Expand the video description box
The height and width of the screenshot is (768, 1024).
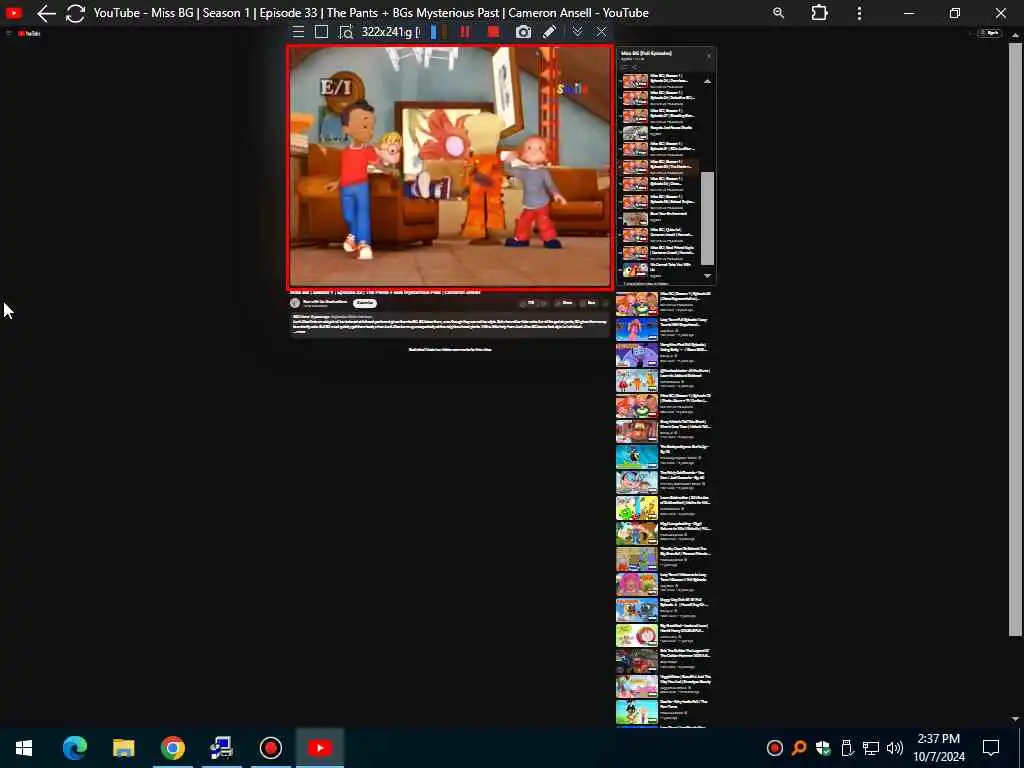tap(450, 325)
